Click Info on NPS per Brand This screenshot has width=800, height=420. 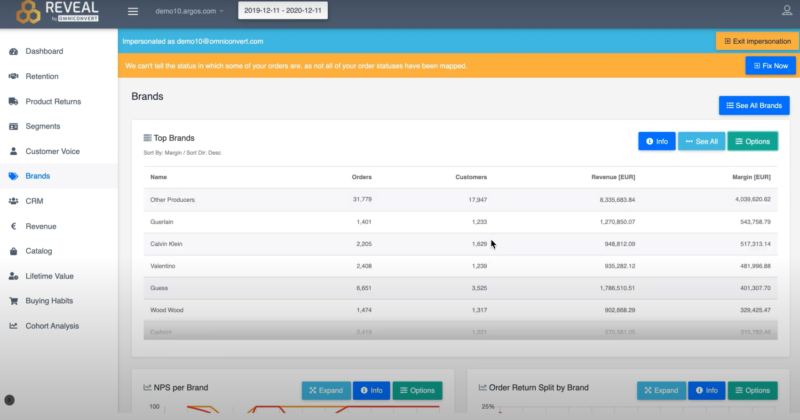pyautogui.click(x=371, y=390)
